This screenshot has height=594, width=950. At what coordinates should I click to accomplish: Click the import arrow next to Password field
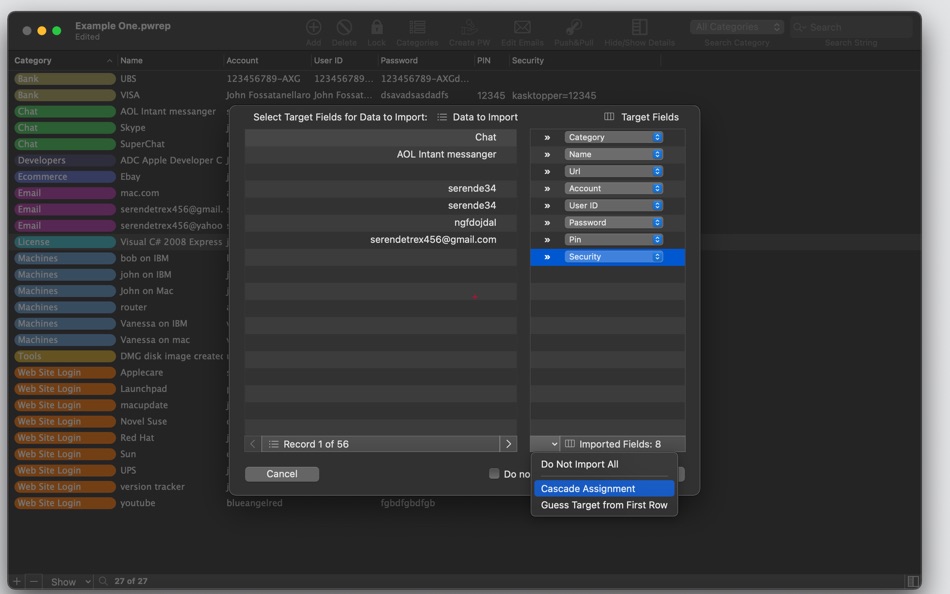[547, 222]
